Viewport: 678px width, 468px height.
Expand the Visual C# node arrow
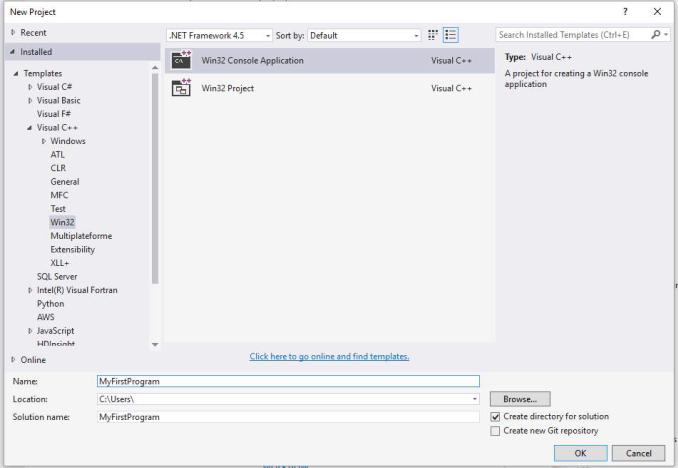coord(30,87)
